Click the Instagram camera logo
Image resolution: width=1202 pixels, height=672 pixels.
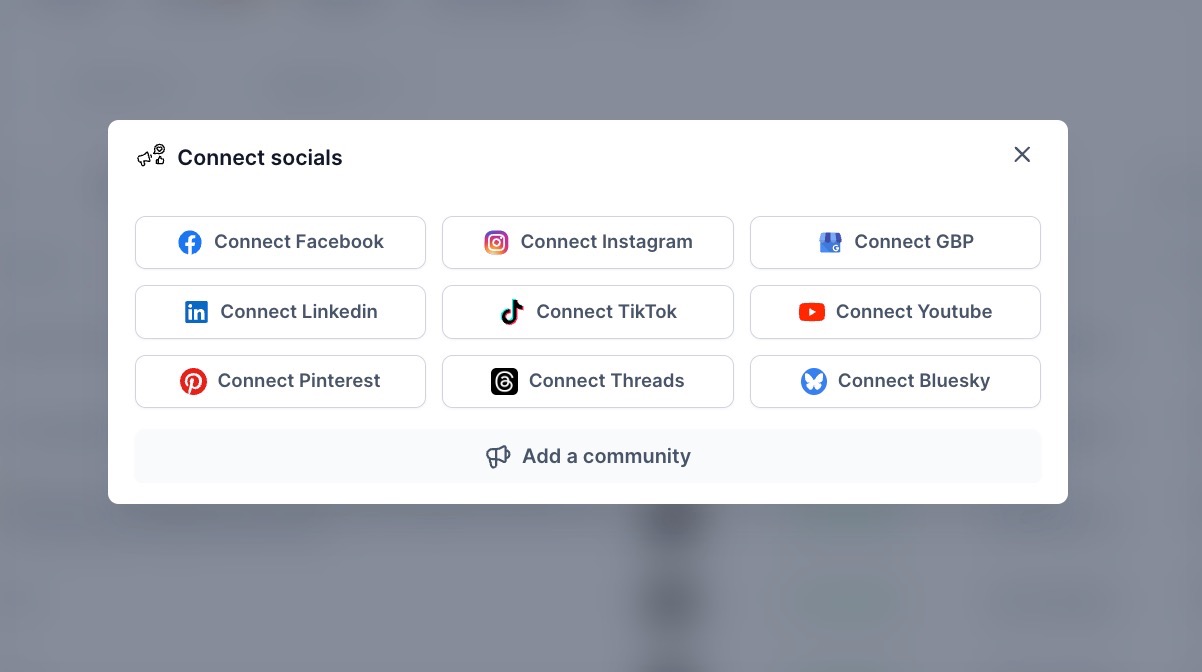click(496, 242)
